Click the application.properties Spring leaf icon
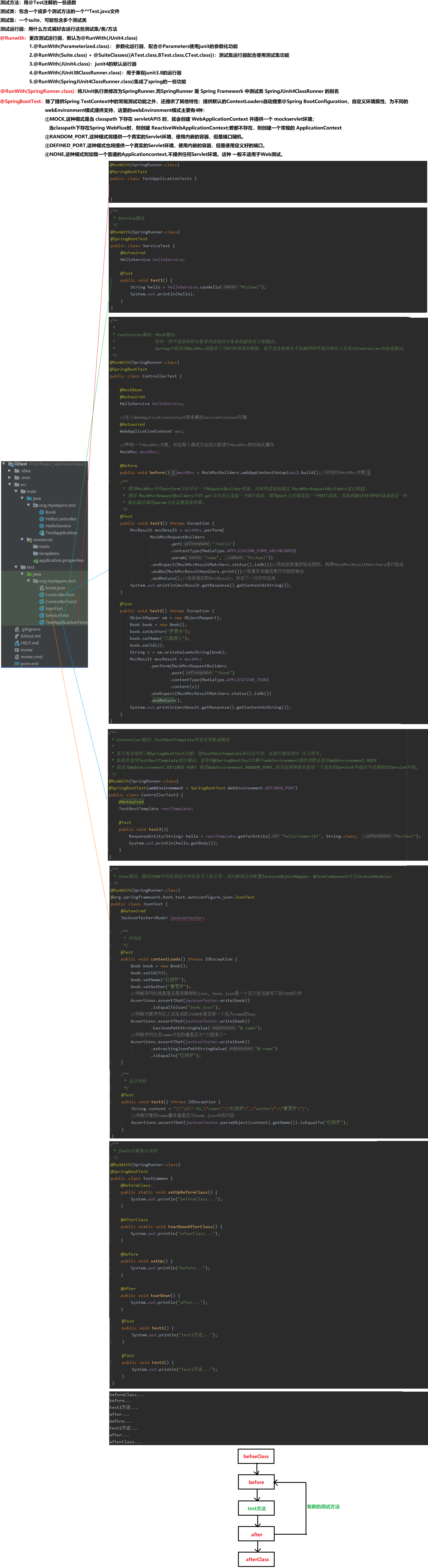This screenshot has height=1568, width=428. (x=35, y=561)
